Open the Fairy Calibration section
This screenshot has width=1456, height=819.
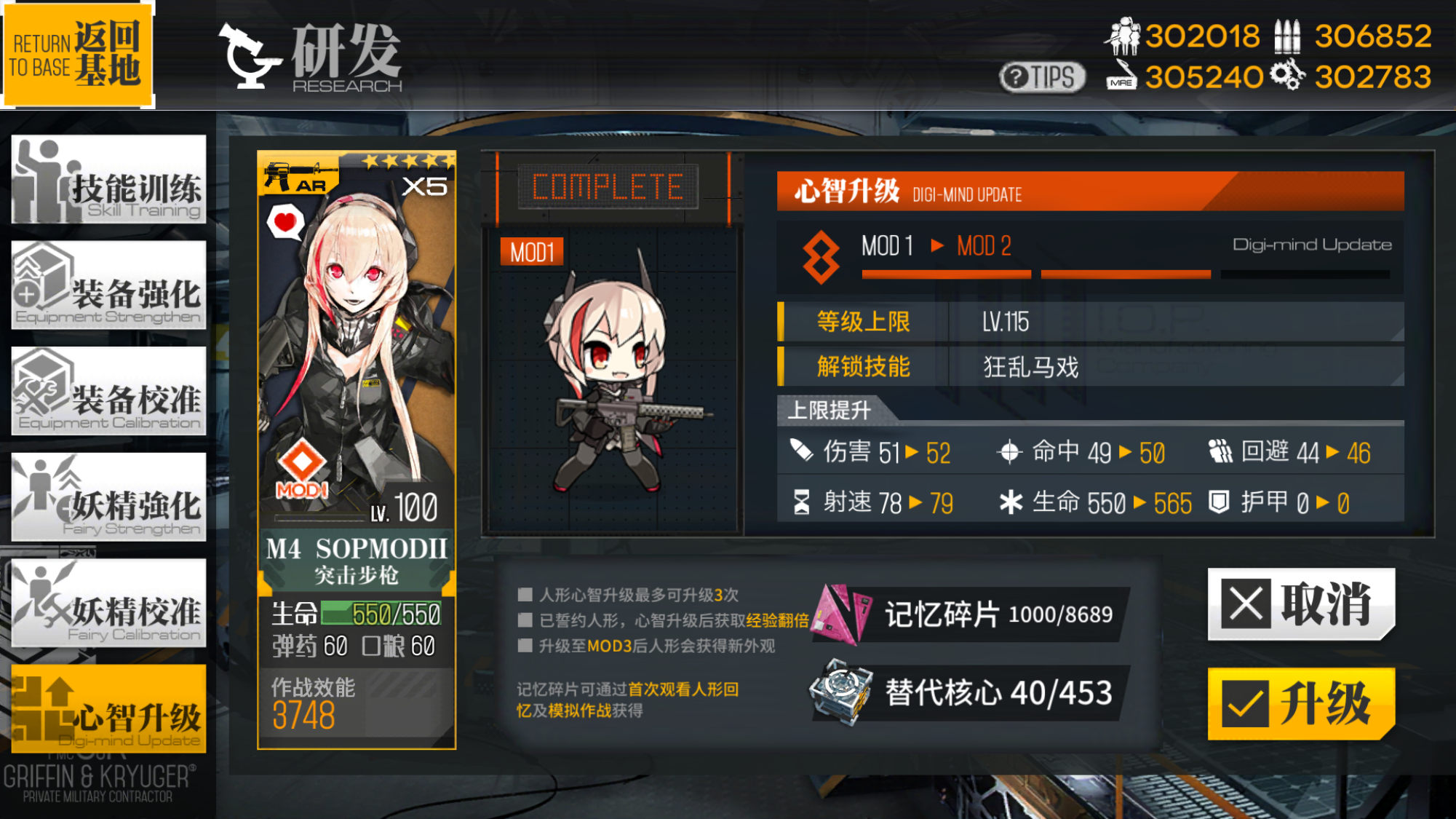pyautogui.click(x=108, y=603)
